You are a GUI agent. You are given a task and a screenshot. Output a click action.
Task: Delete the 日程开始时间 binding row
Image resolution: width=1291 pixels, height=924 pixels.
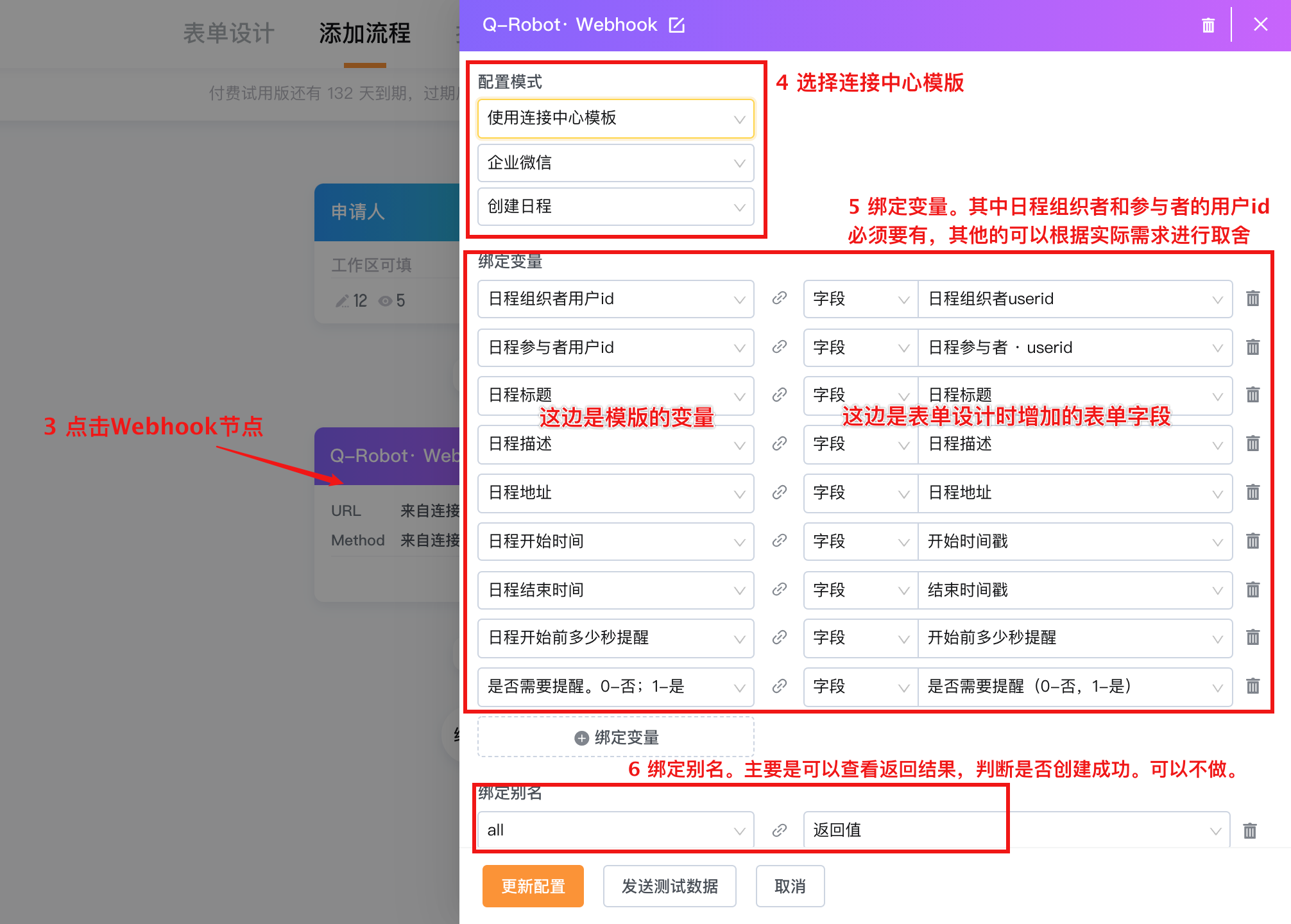1253,541
